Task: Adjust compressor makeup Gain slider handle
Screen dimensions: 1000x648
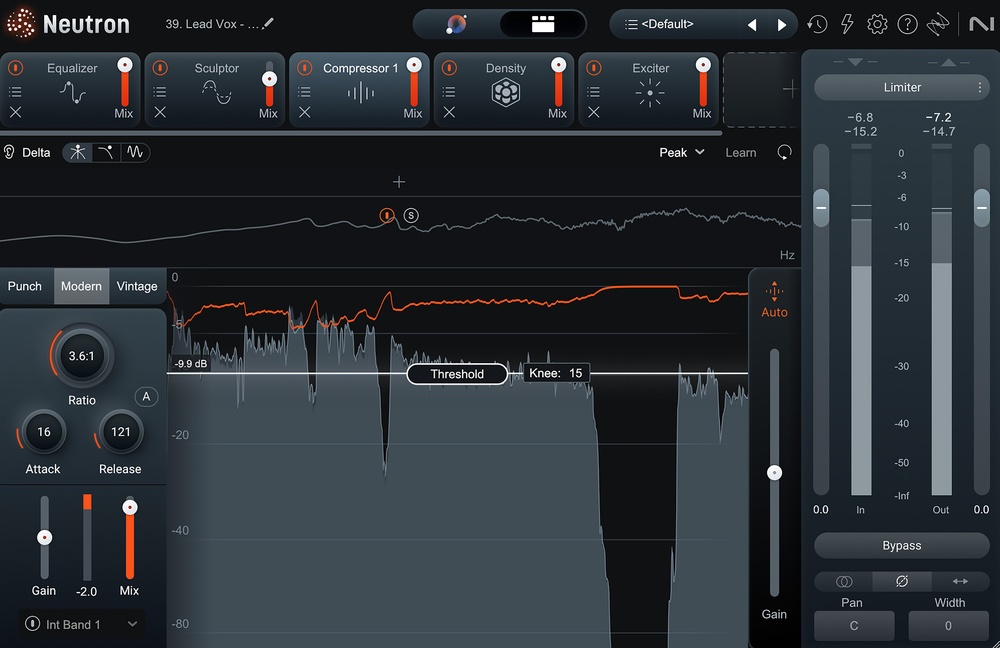Action: pos(44,538)
